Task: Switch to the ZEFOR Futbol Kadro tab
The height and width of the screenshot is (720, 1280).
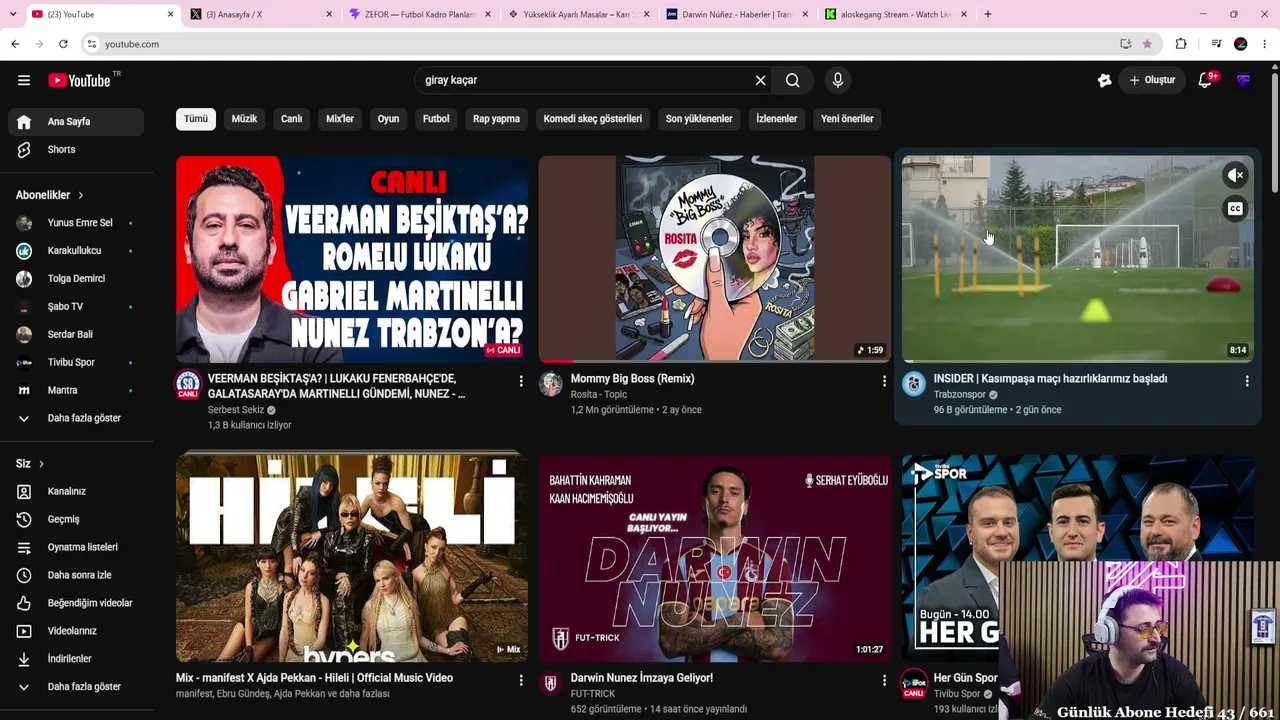Action: (419, 14)
